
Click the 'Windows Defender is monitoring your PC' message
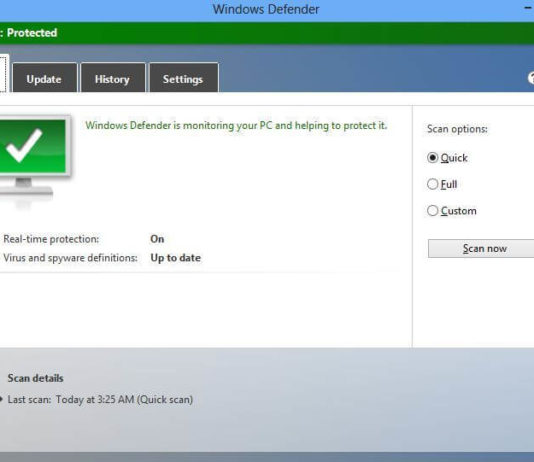[236, 126]
